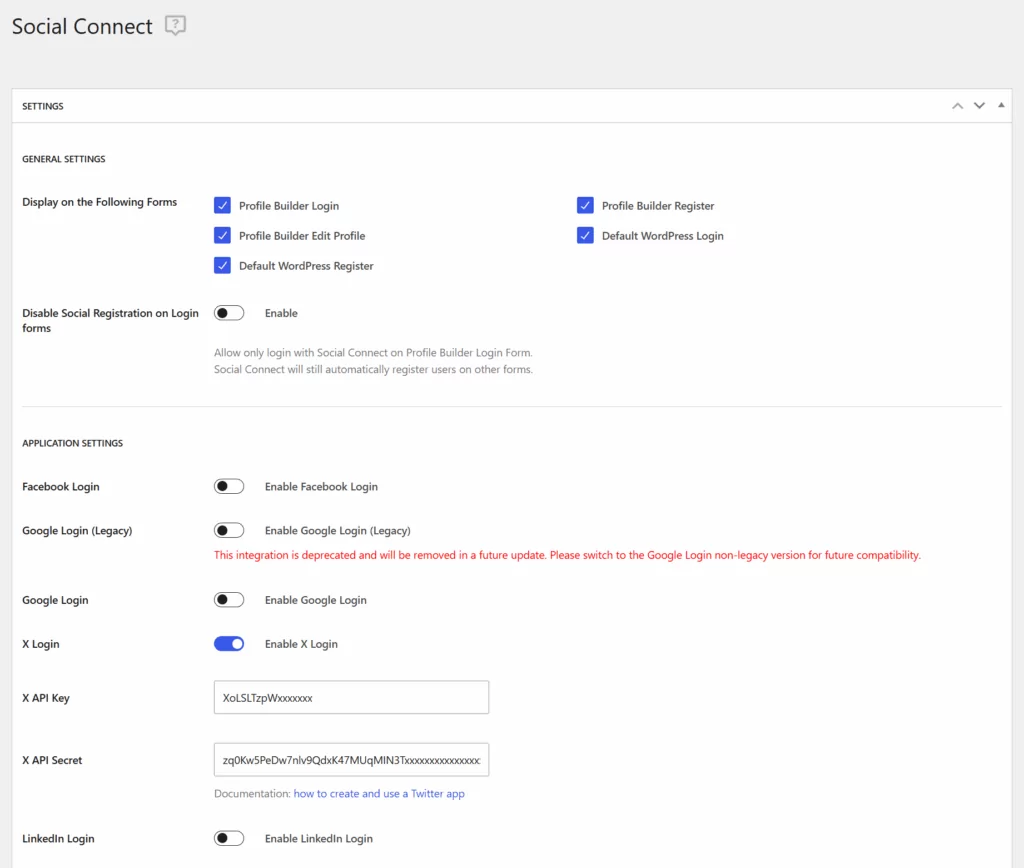
Task: Uncheck Default WordPress Login checkbox
Action: point(586,236)
